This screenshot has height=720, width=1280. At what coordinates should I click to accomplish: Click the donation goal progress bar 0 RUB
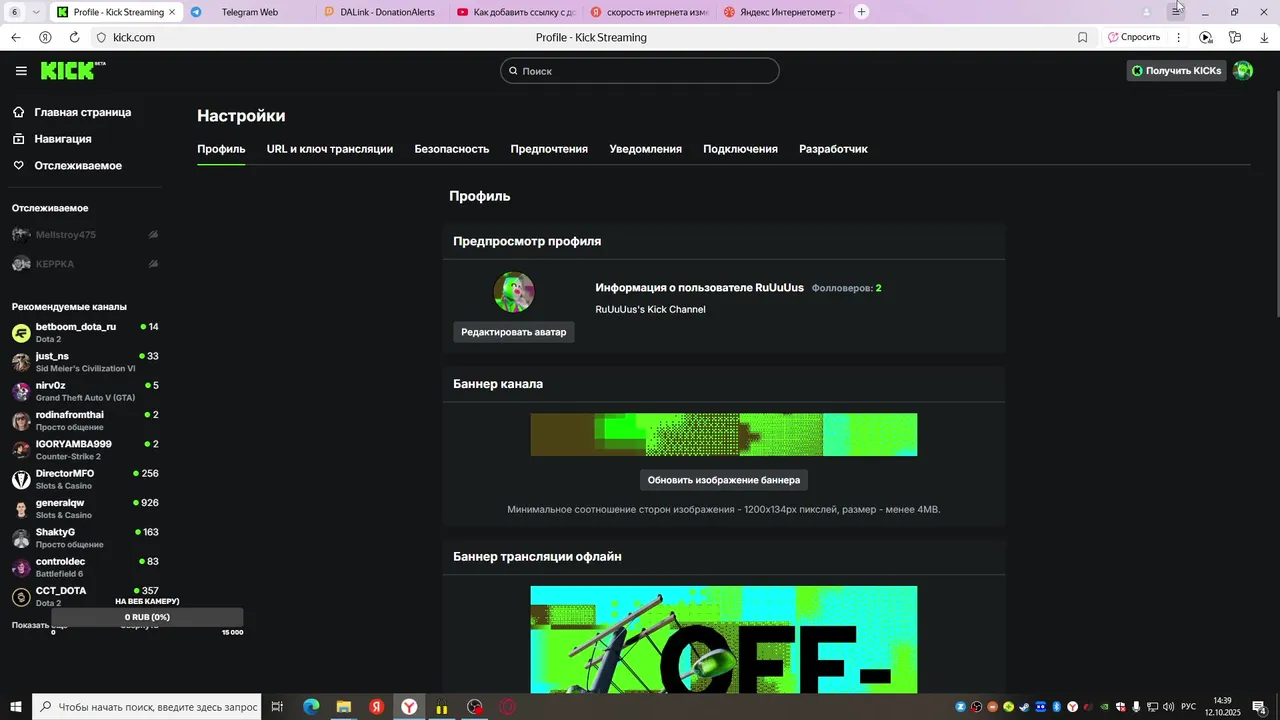pos(147,617)
